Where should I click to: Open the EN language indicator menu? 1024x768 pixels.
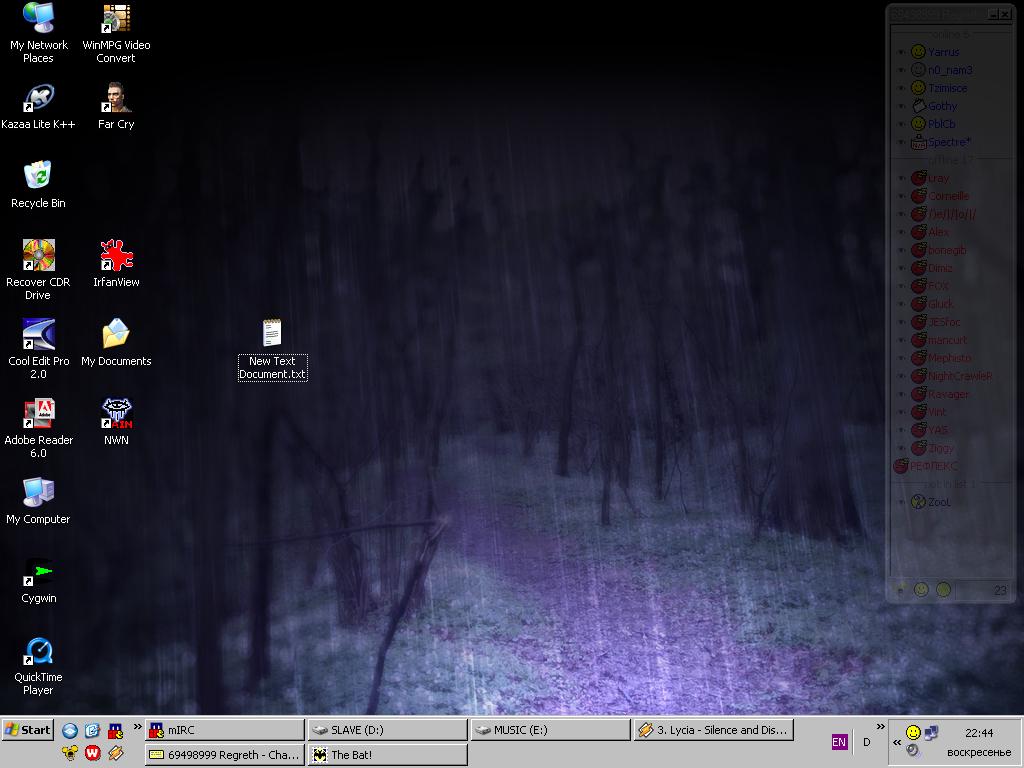tap(839, 742)
